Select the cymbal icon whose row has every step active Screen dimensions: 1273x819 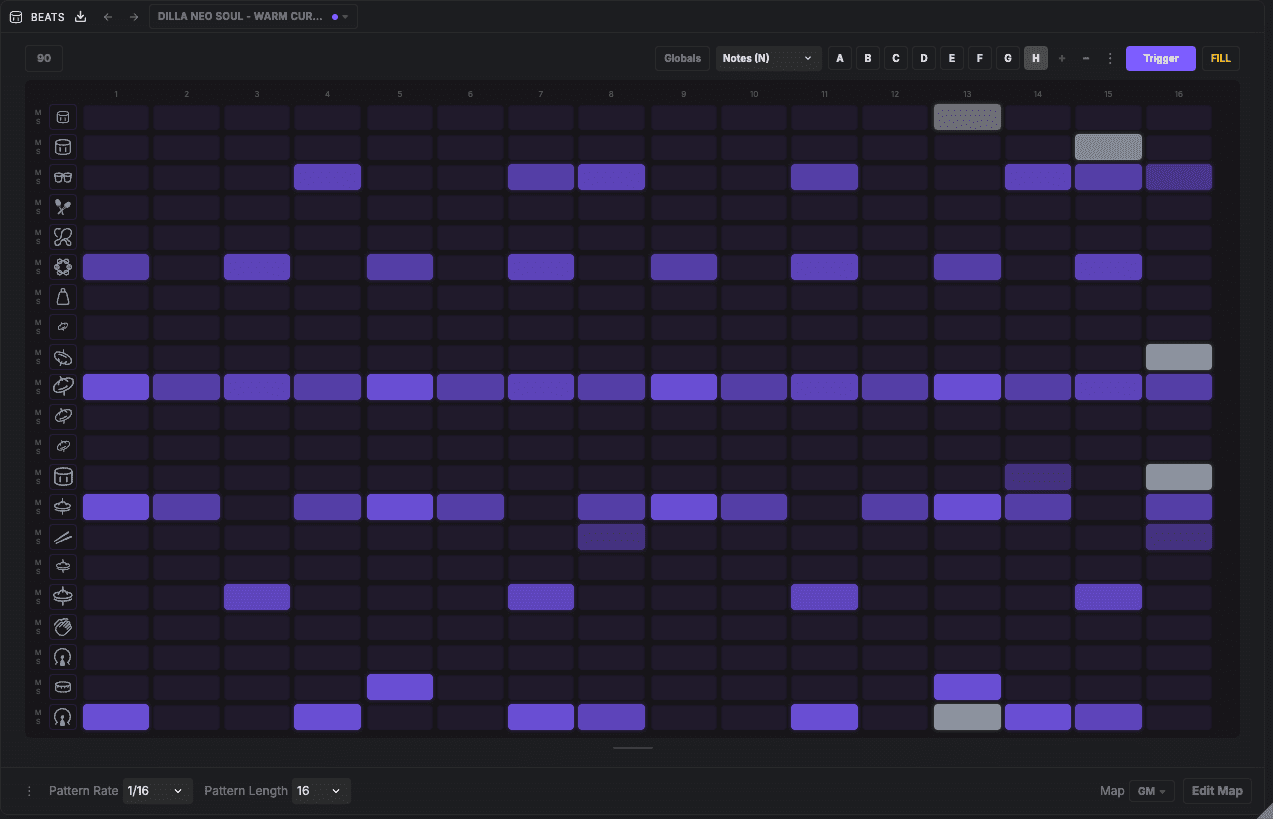63,387
